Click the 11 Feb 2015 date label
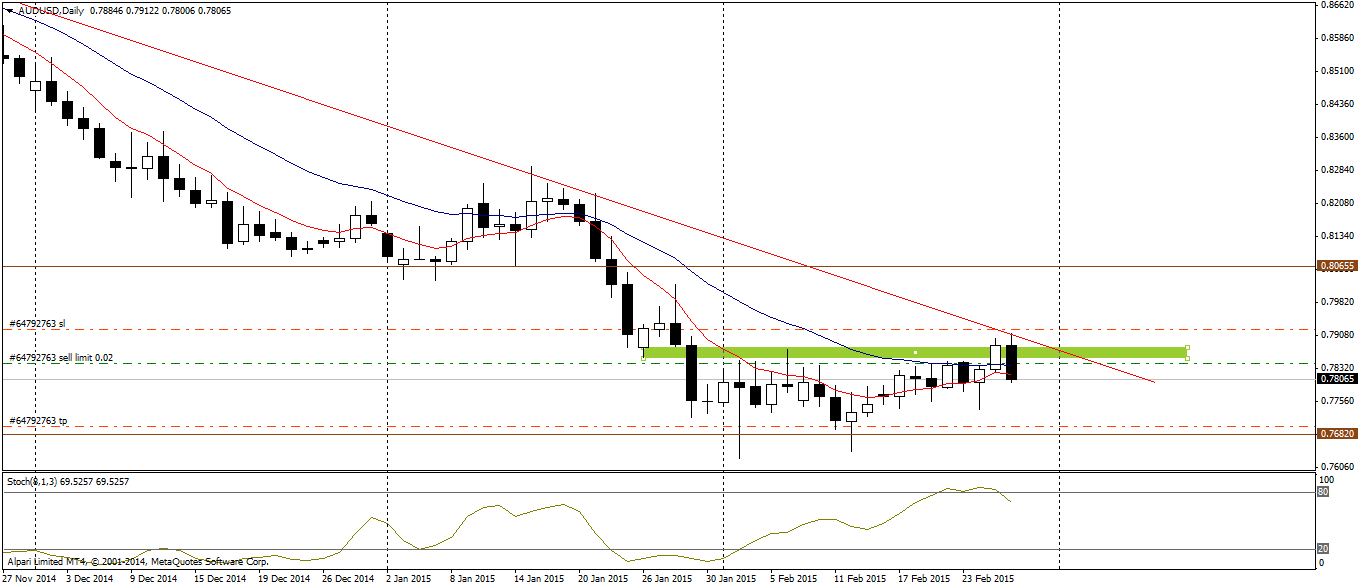Viewport: 1358px width, 587px height. click(859, 578)
